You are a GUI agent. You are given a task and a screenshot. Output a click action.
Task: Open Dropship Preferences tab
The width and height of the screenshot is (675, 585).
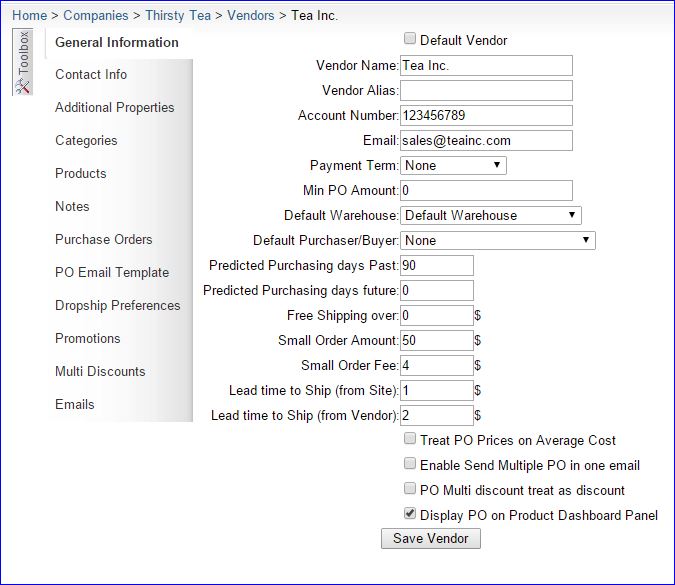coord(118,305)
